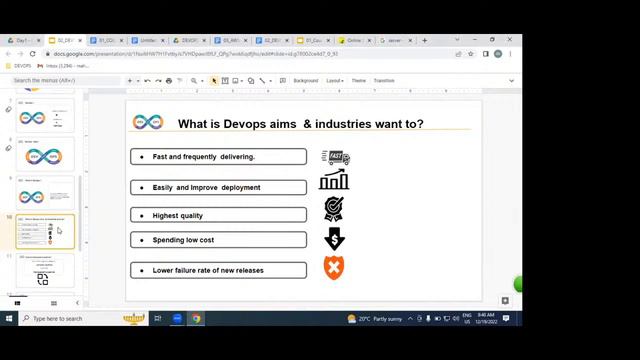Switch to grid view icon

pos(54,303)
